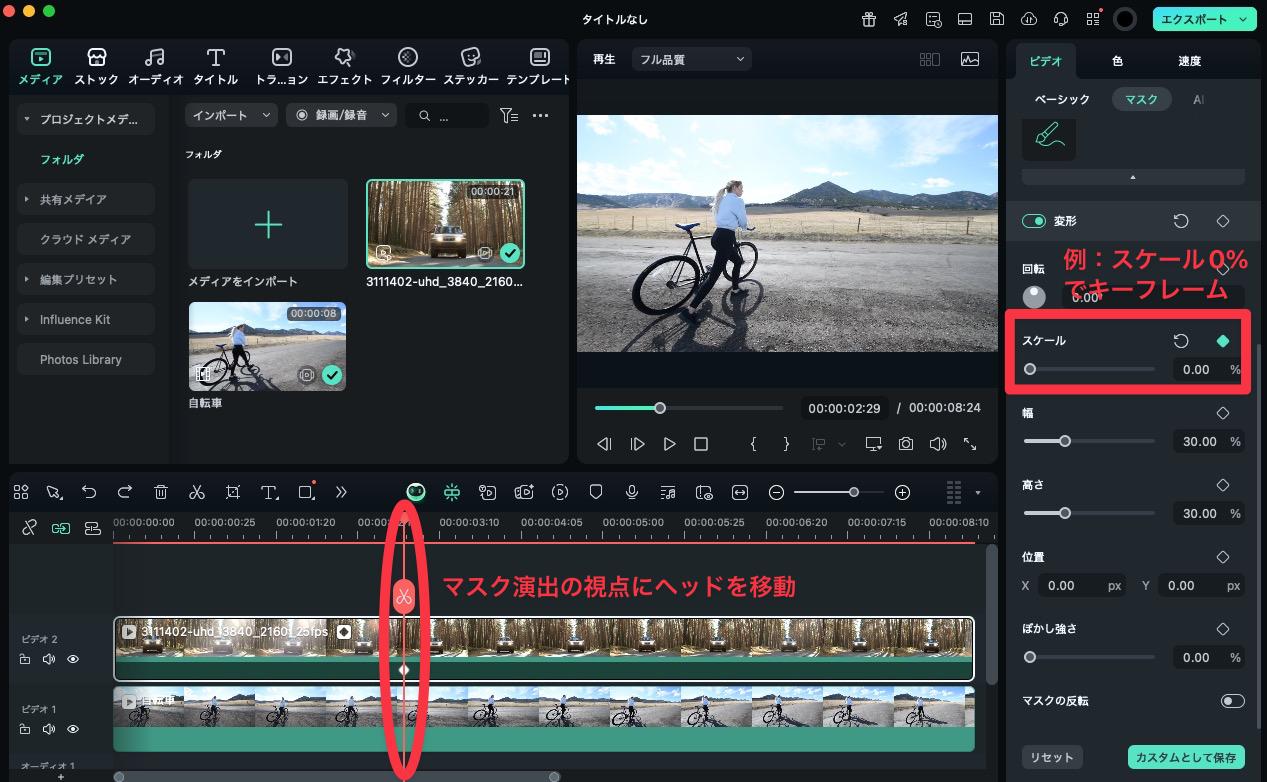Open the ストック stock tab
The image size is (1267, 782).
(x=97, y=66)
